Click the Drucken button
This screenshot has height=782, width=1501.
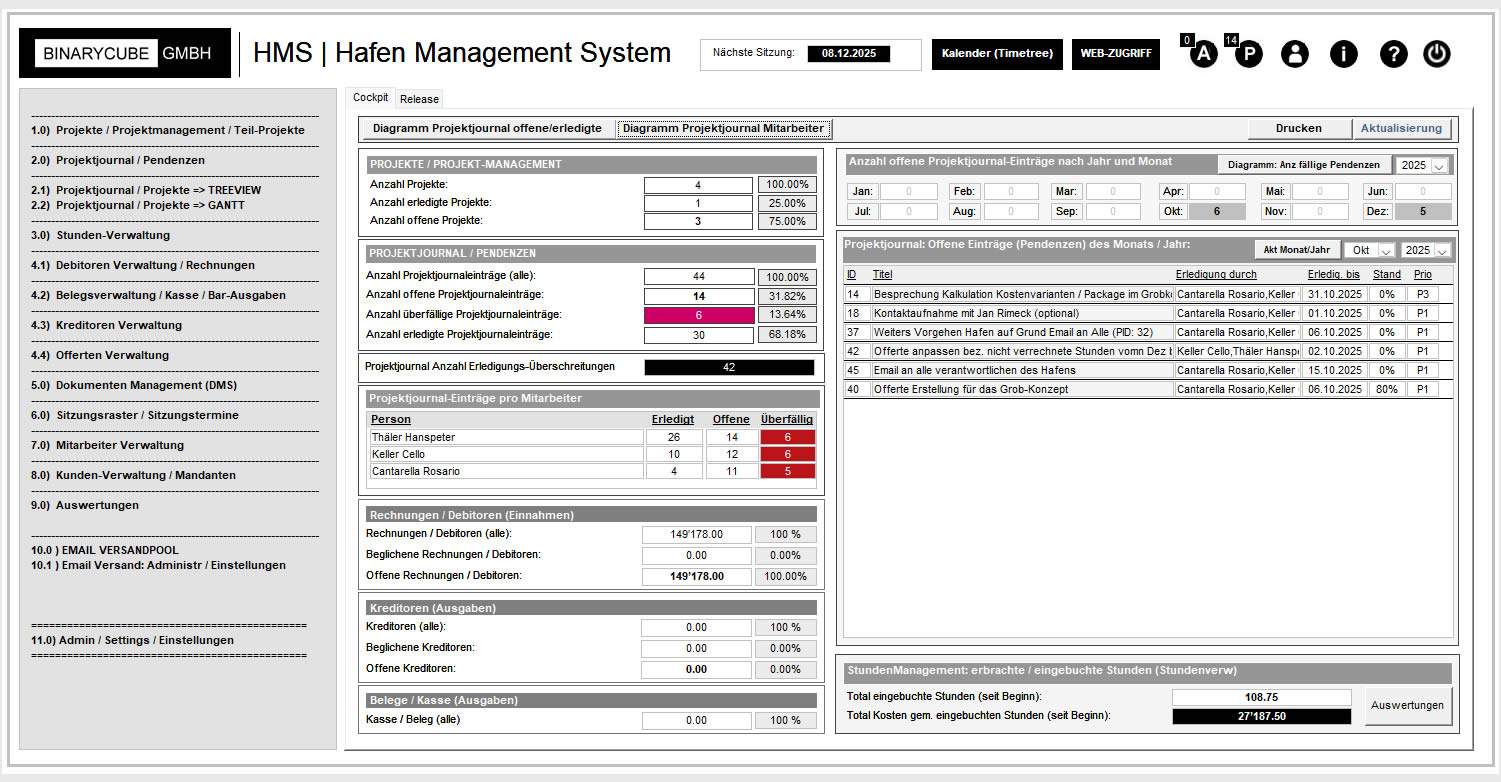tap(1299, 128)
